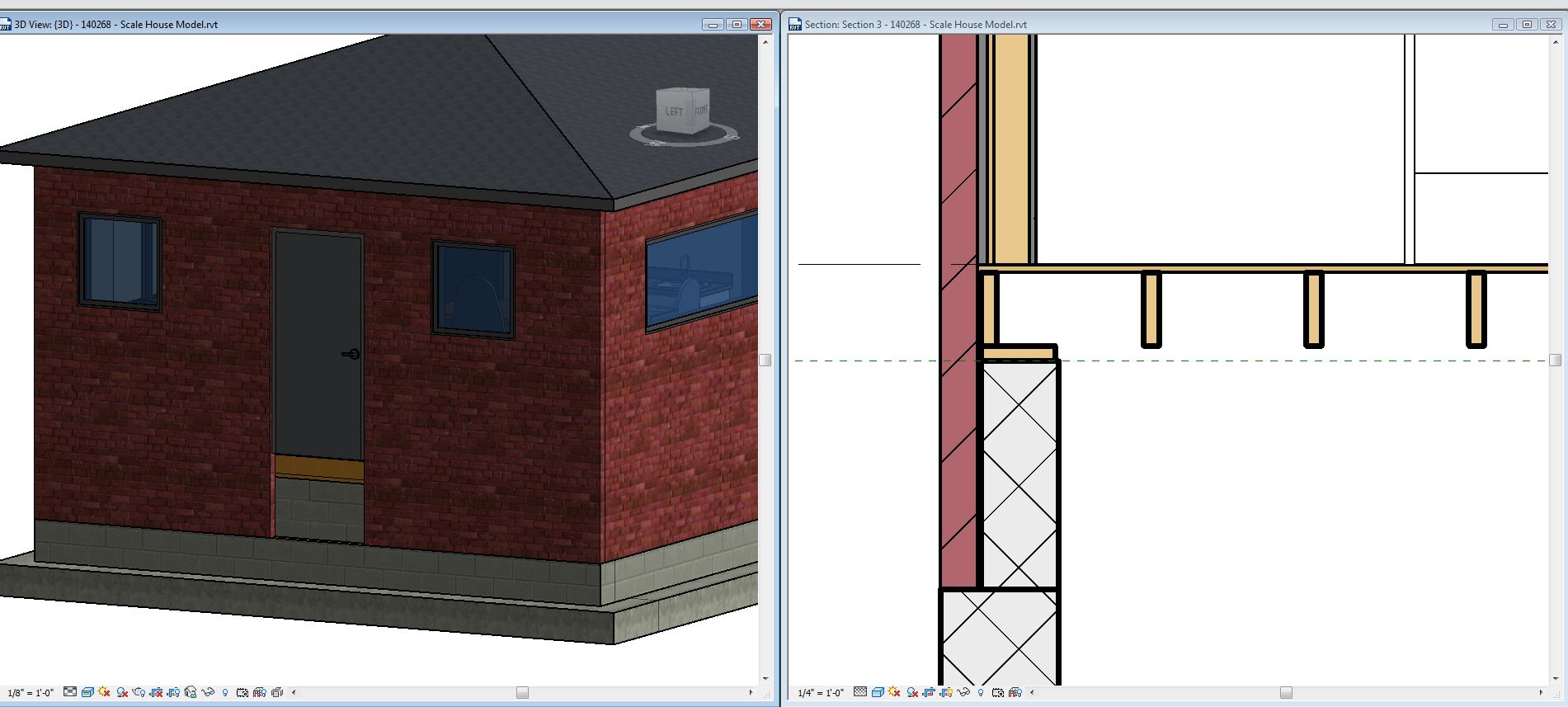
Task: Click the 3D view horizontal scrollbar thumb
Action: [522, 693]
